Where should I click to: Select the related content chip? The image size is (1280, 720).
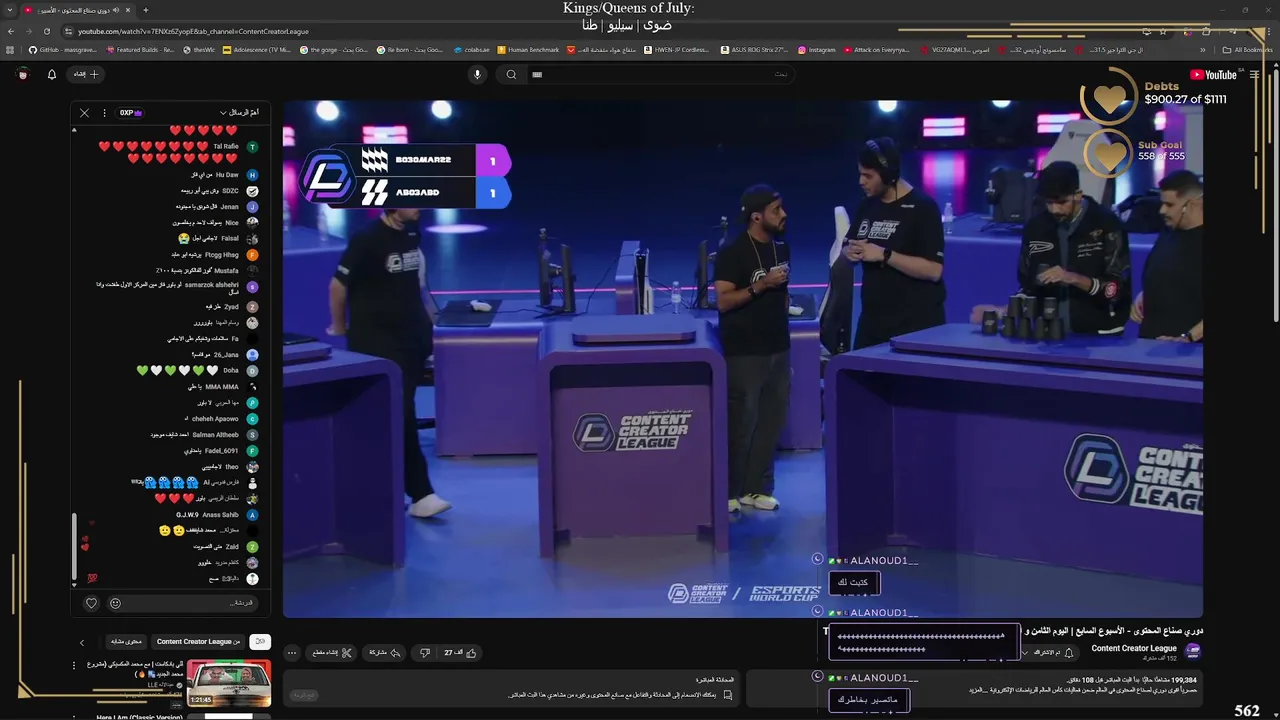(x=125, y=642)
